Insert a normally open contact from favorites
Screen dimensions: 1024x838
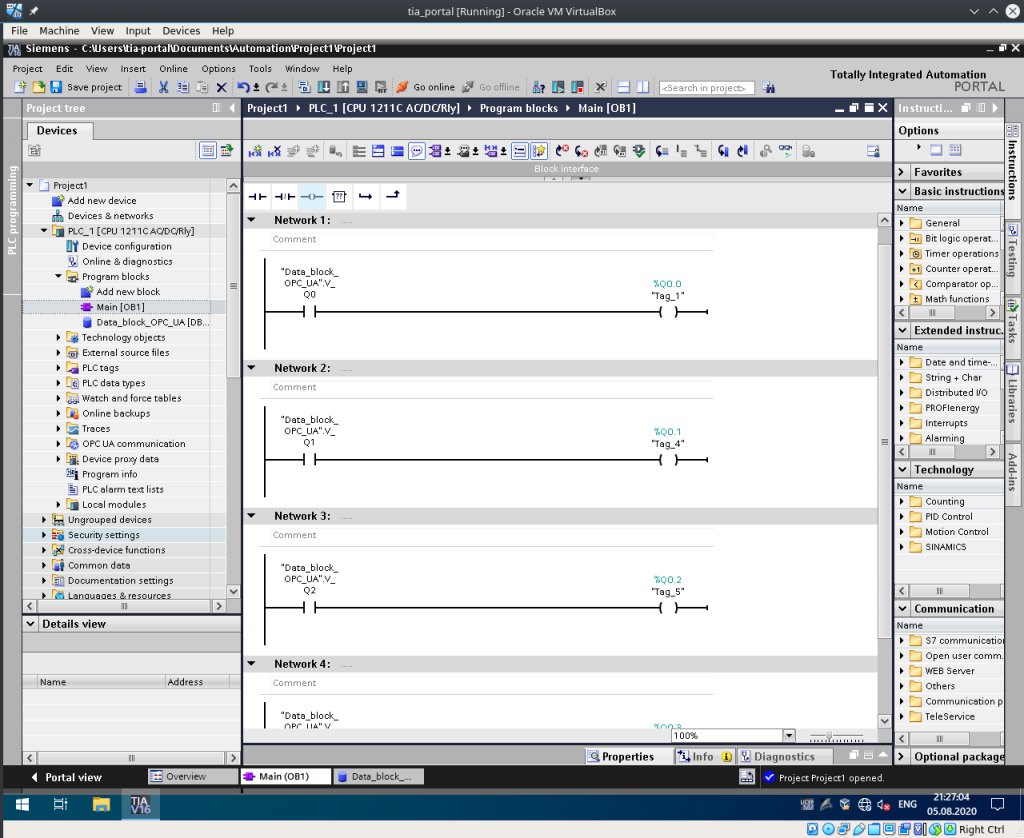[x=257, y=196]
